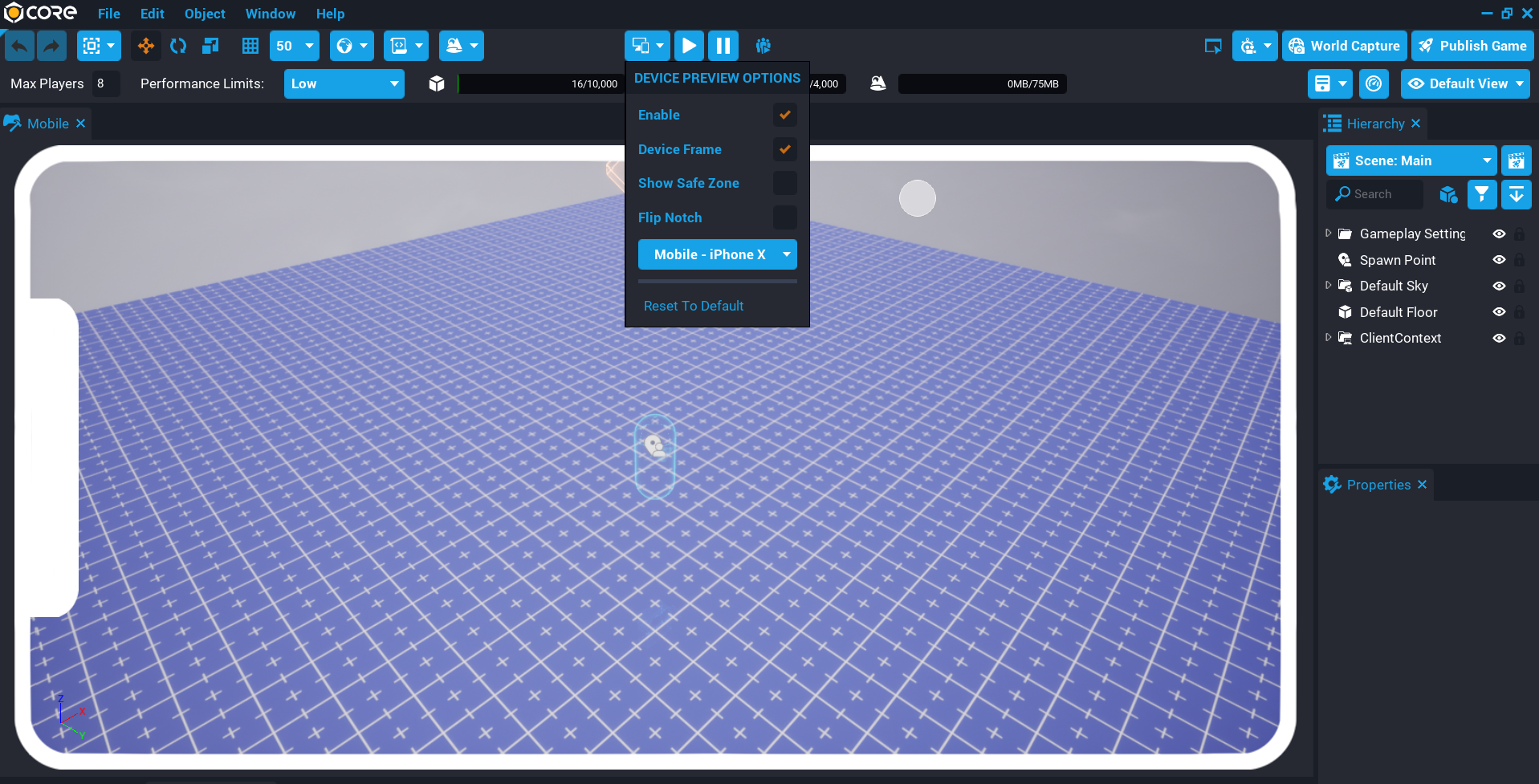Viewport: 1539px width, 784px height.
Task: Select the Rotate tool
Action: (x=177, y=46)
